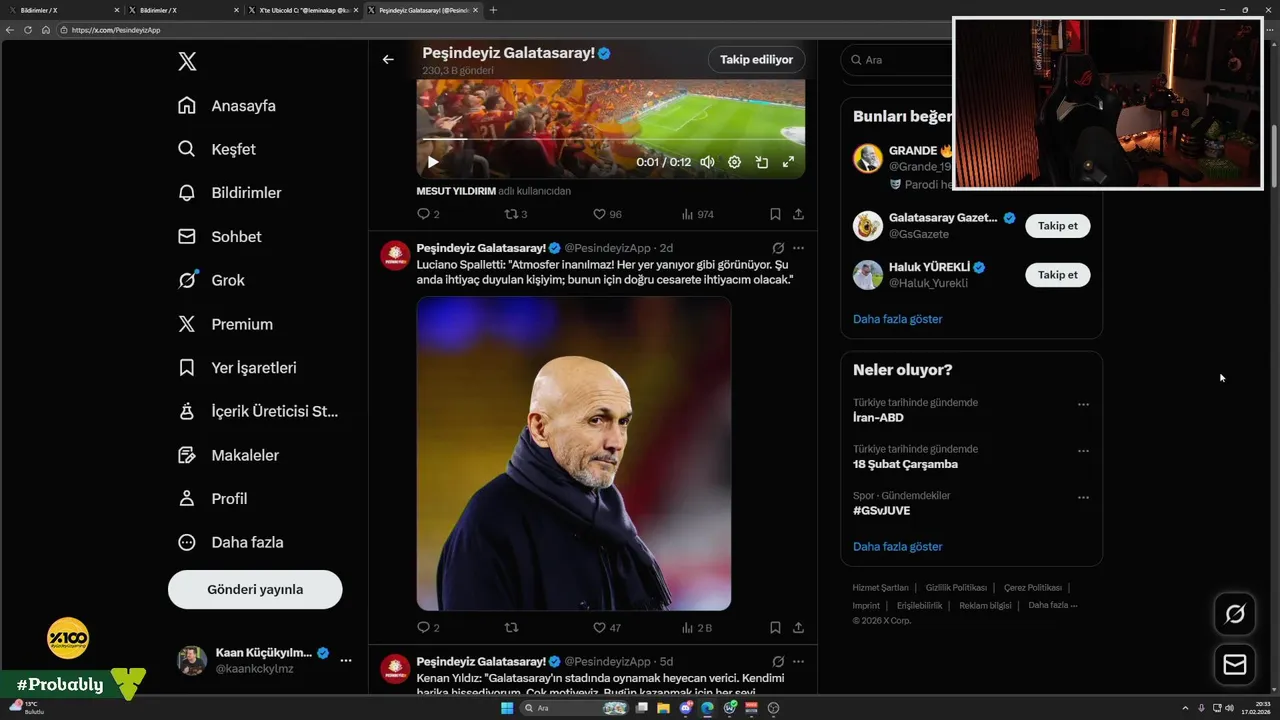Screen dimensions: 1280x720
Task: Open the X logo home icon
Action: click(187, 62)
